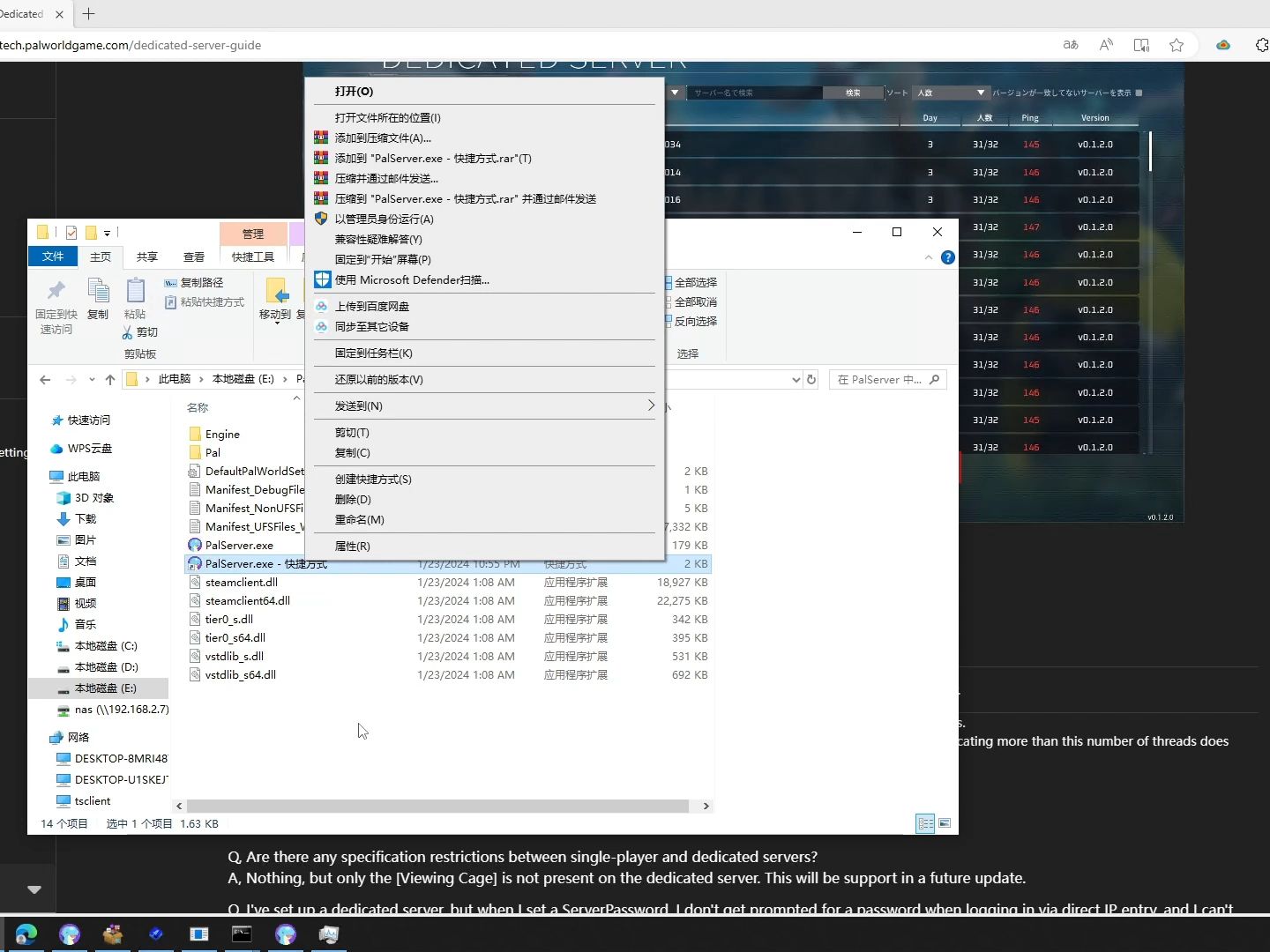The width and height of the screenshot is (1270, 952).
Task: Open the 文件 file tab
Action: (x=53, y=257)
